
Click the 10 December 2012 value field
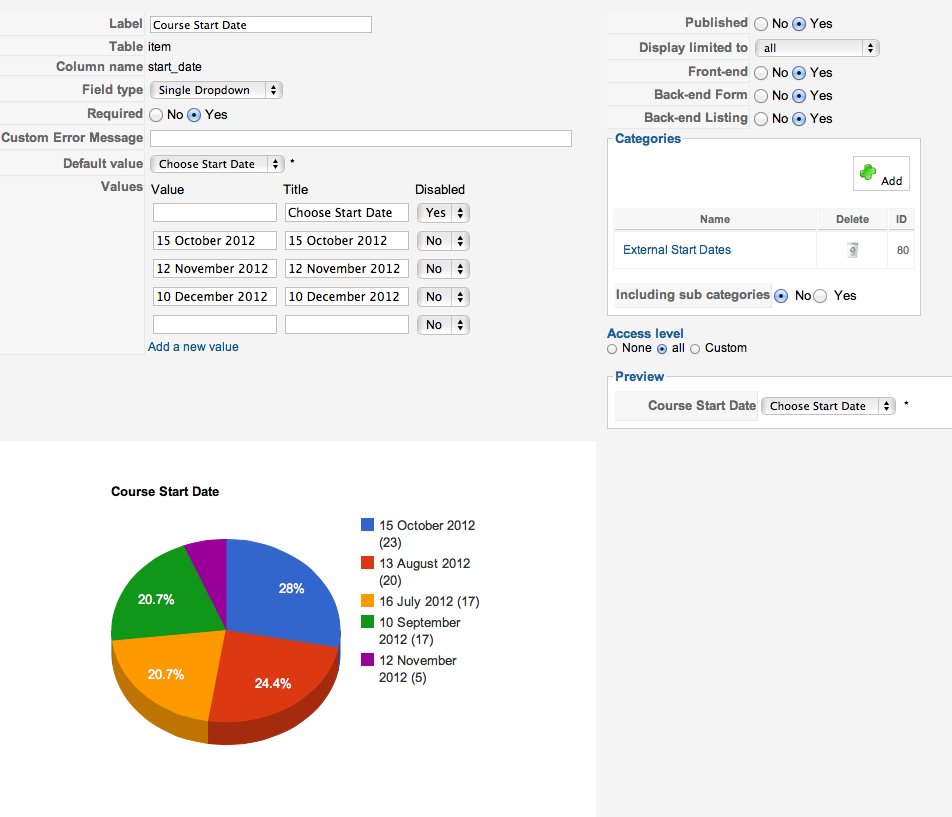coord(215,296)
